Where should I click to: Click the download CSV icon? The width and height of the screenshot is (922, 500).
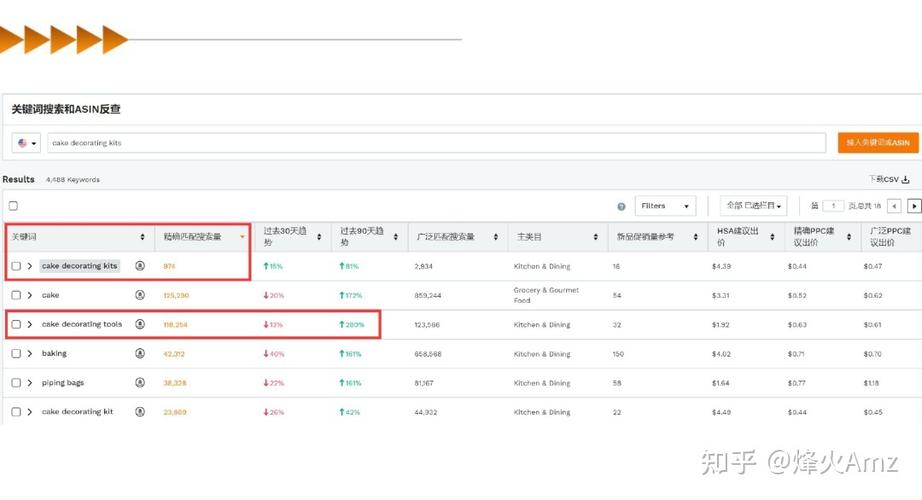click(x=906, y=180)
